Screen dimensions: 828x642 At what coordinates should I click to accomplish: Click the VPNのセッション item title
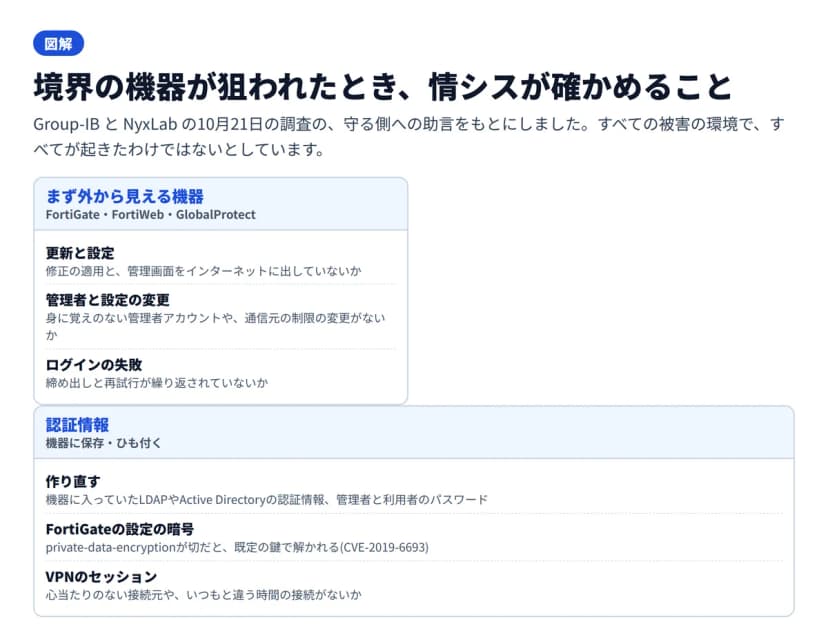[x=101, y=577]
